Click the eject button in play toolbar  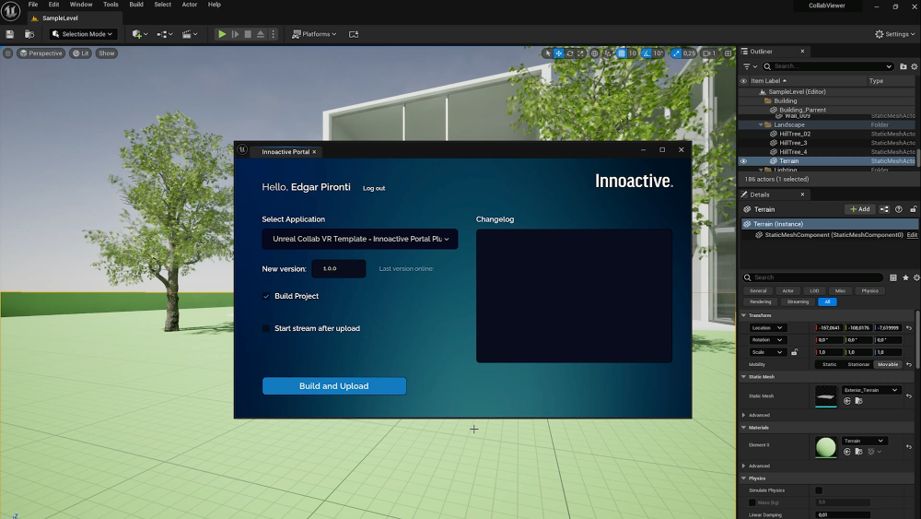(x=260, y=34)
